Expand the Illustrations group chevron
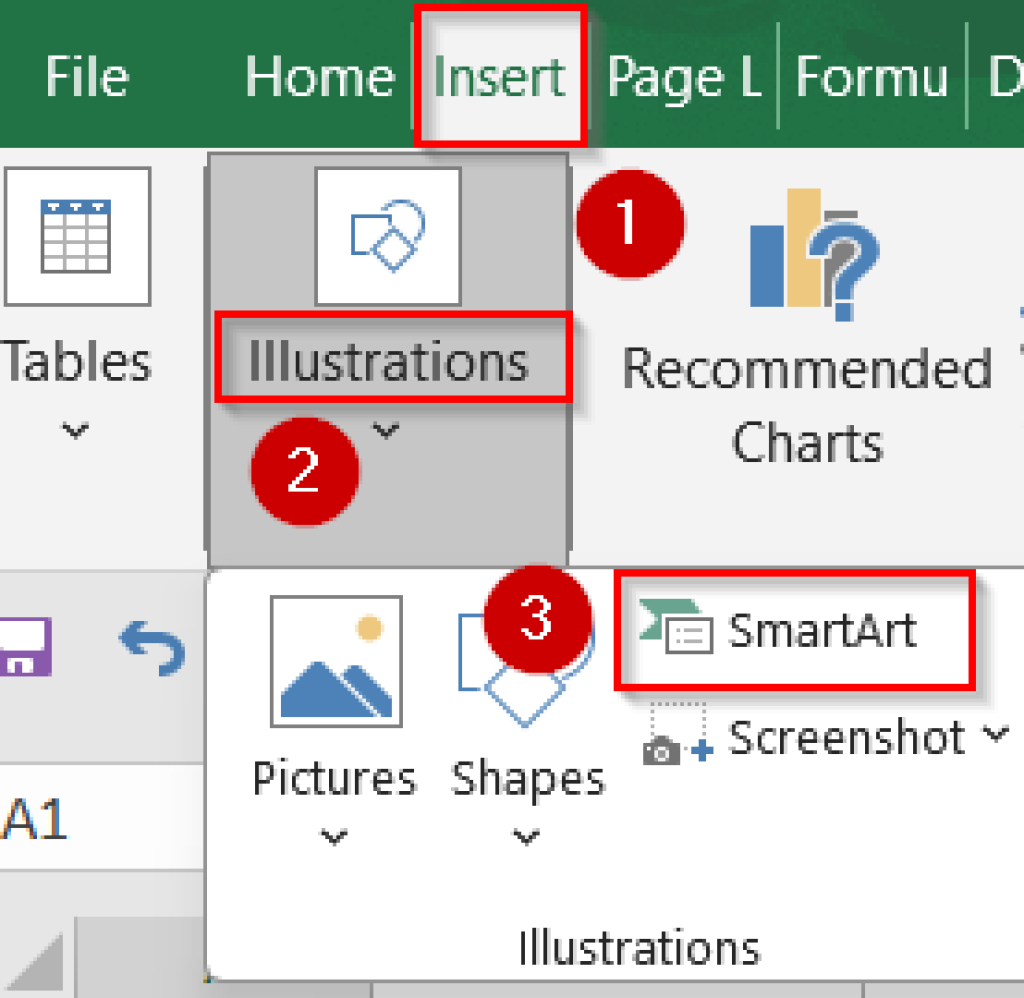This screenshot has width=1024, height=998. 386,431
